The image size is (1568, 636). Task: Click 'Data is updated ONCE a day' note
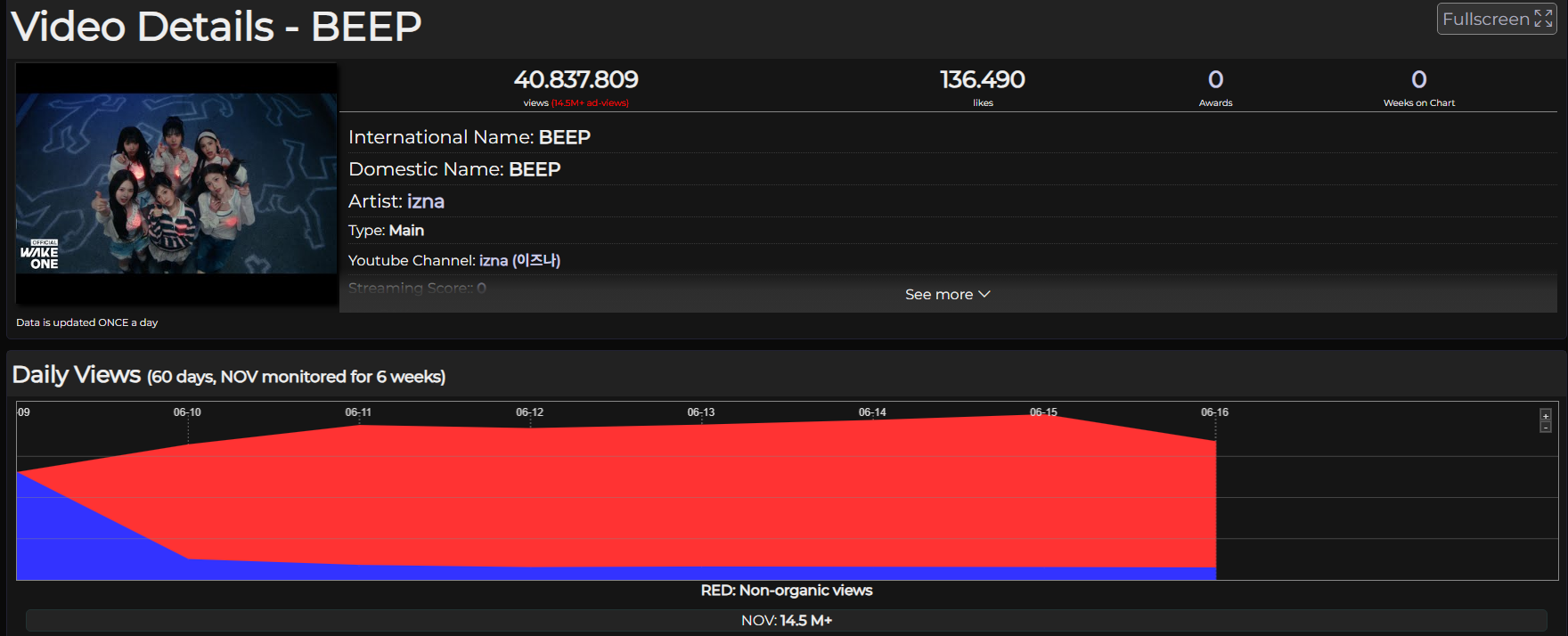[87, 322]
